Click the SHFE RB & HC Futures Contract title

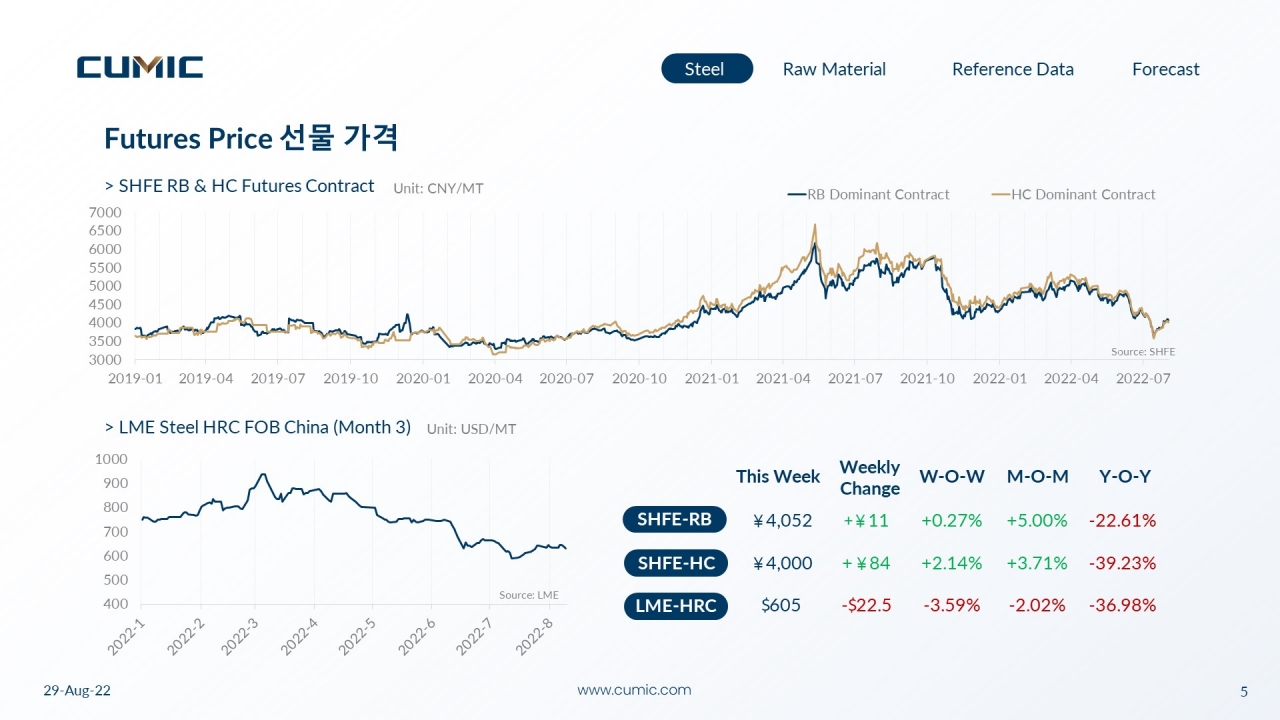click(240, 186)
